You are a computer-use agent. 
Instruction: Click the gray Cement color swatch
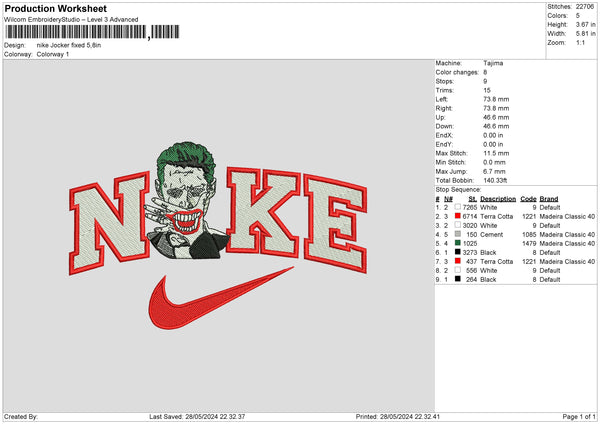point(458,234)
